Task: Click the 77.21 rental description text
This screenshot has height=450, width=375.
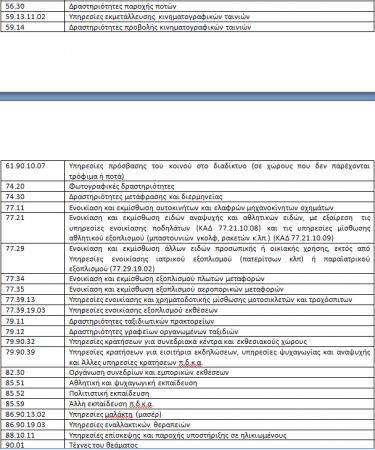Action: tap(219, 228)
